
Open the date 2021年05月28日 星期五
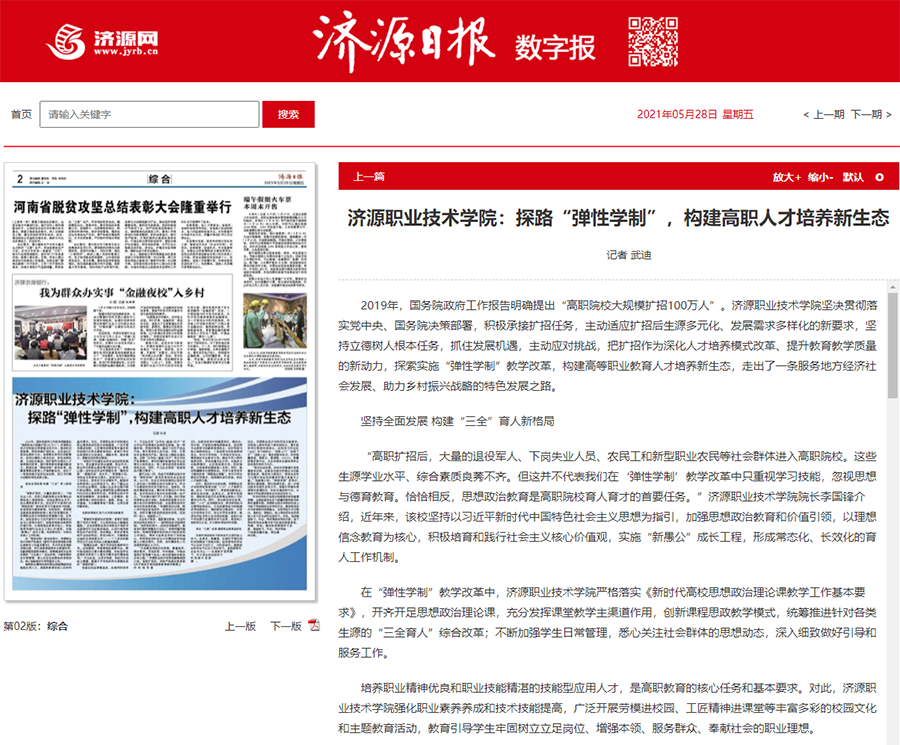pyautogui.click(x=695, y=114)
